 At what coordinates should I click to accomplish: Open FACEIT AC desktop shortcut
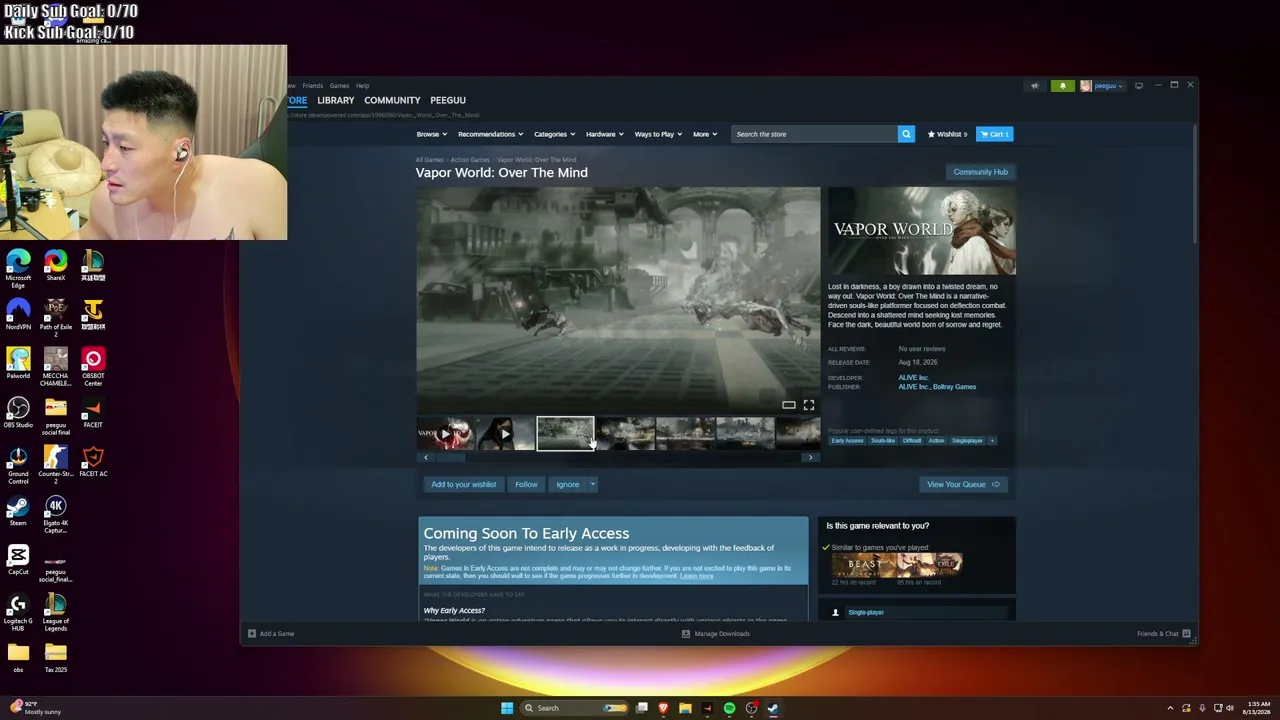click(x=93, y=462)
